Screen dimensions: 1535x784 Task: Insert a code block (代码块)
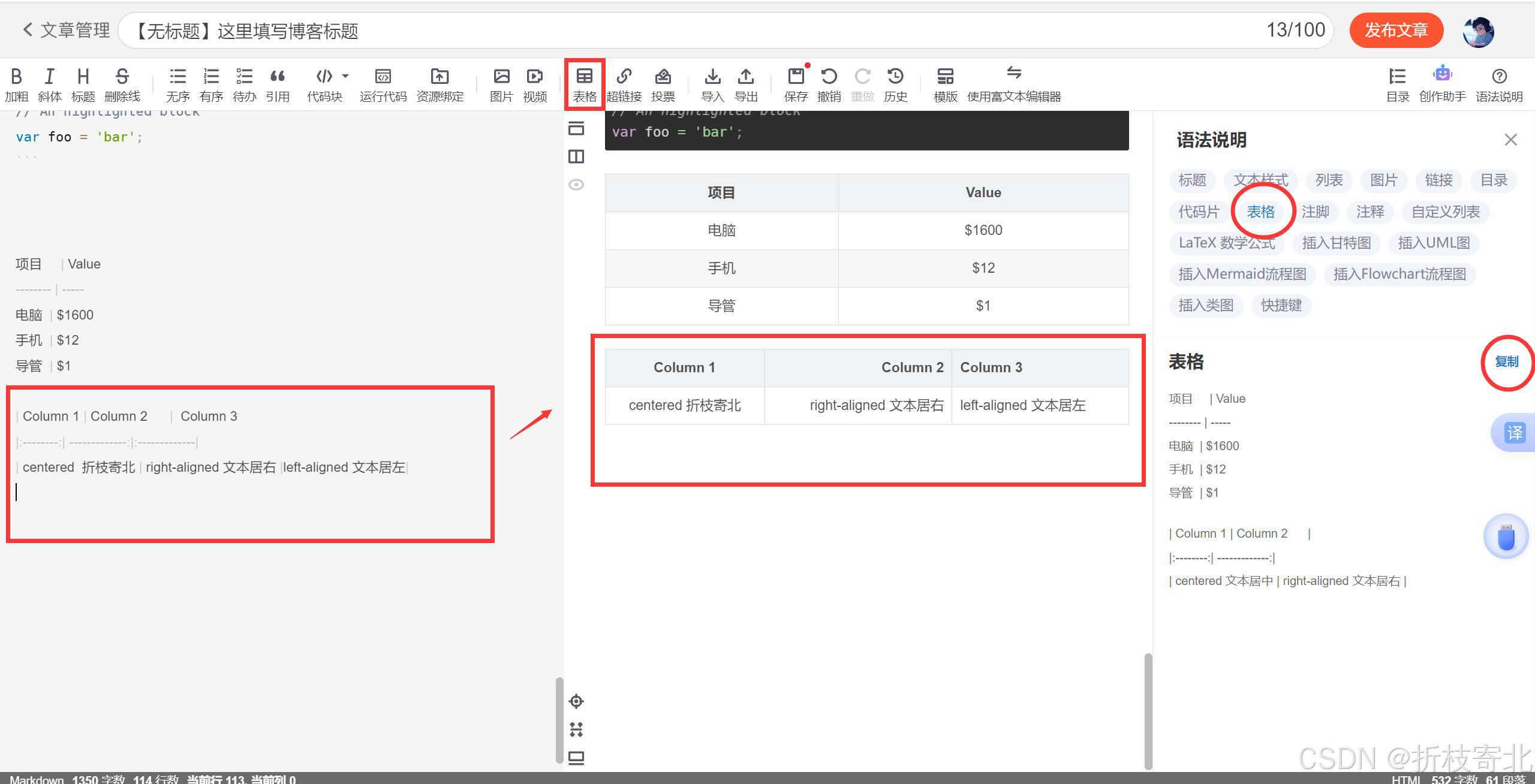click(324, 85)
